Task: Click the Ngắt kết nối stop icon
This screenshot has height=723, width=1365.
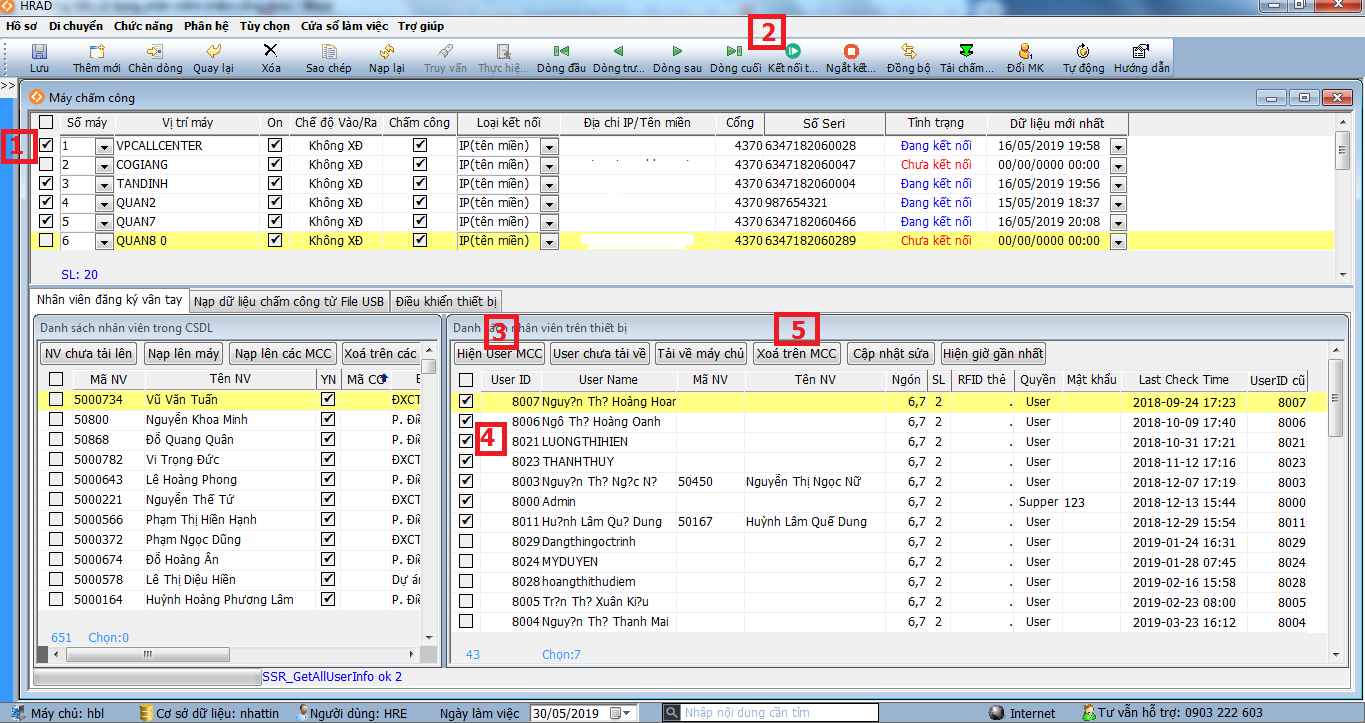Action: pos(851,52)
